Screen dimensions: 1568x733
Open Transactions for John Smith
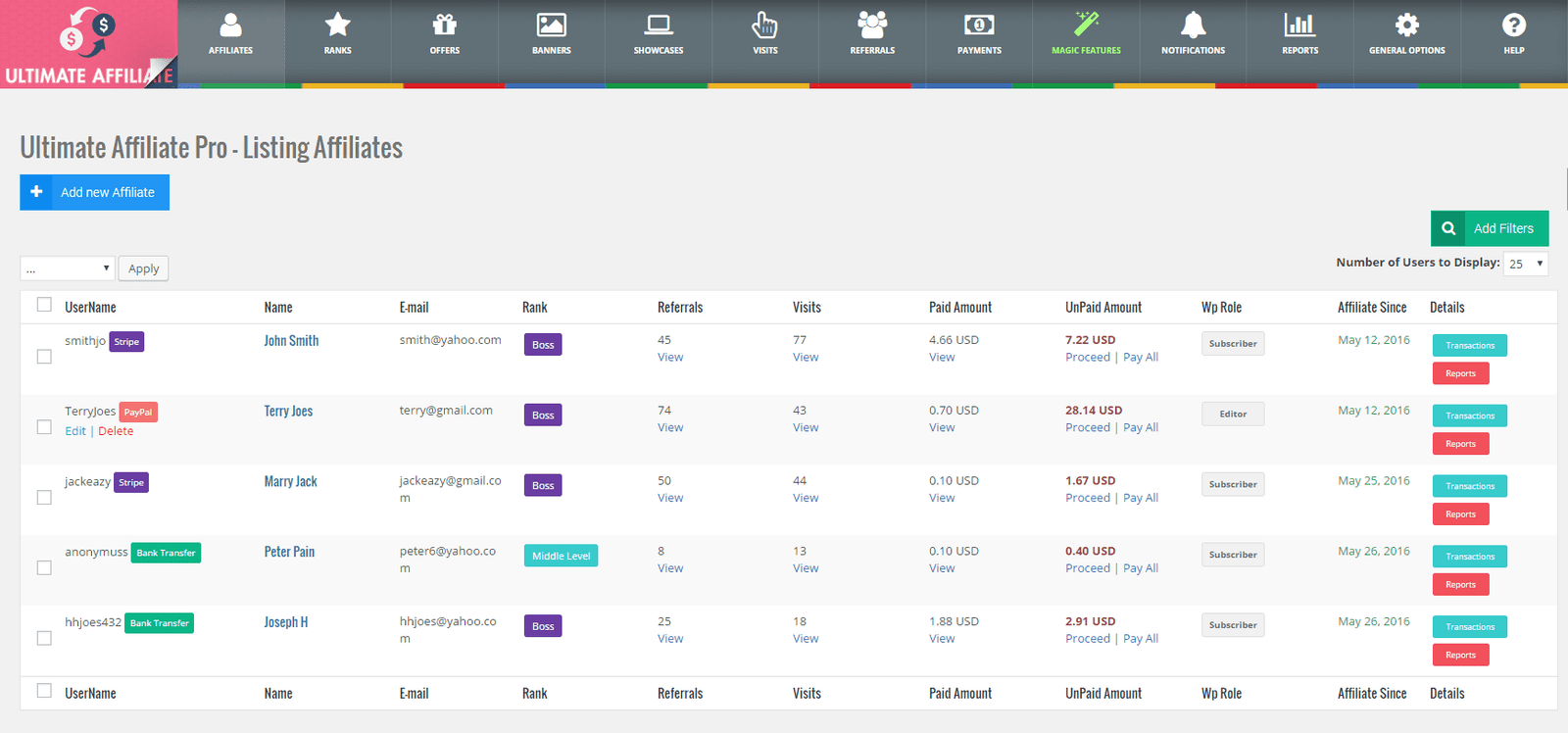coord(1469,345)
